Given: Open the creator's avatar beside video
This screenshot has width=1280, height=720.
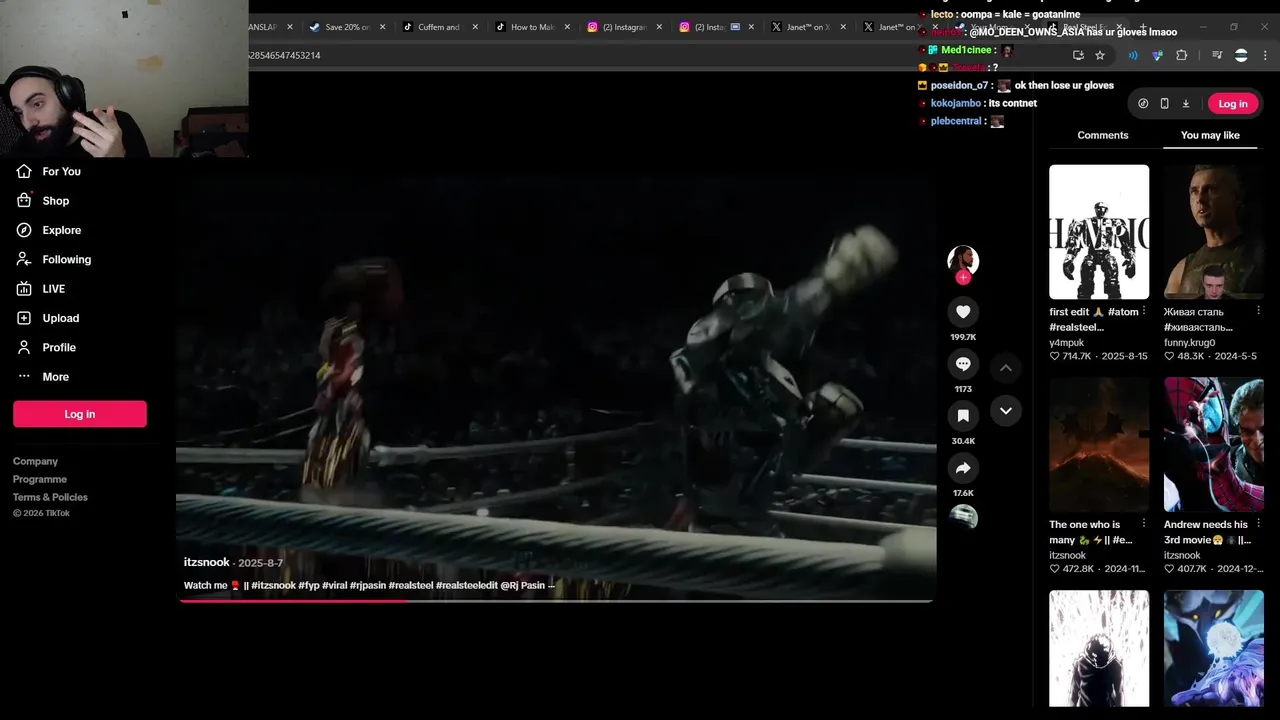Looking at the screenshot, I should (x=963, y=260).
